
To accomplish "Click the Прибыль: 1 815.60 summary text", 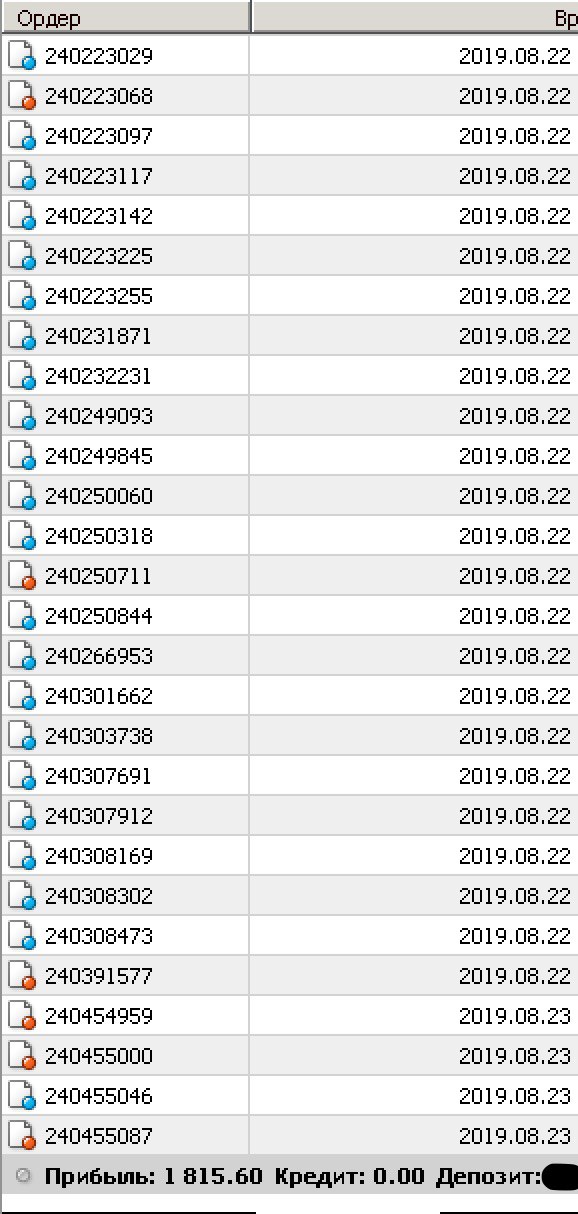I will pos(154,1177).
